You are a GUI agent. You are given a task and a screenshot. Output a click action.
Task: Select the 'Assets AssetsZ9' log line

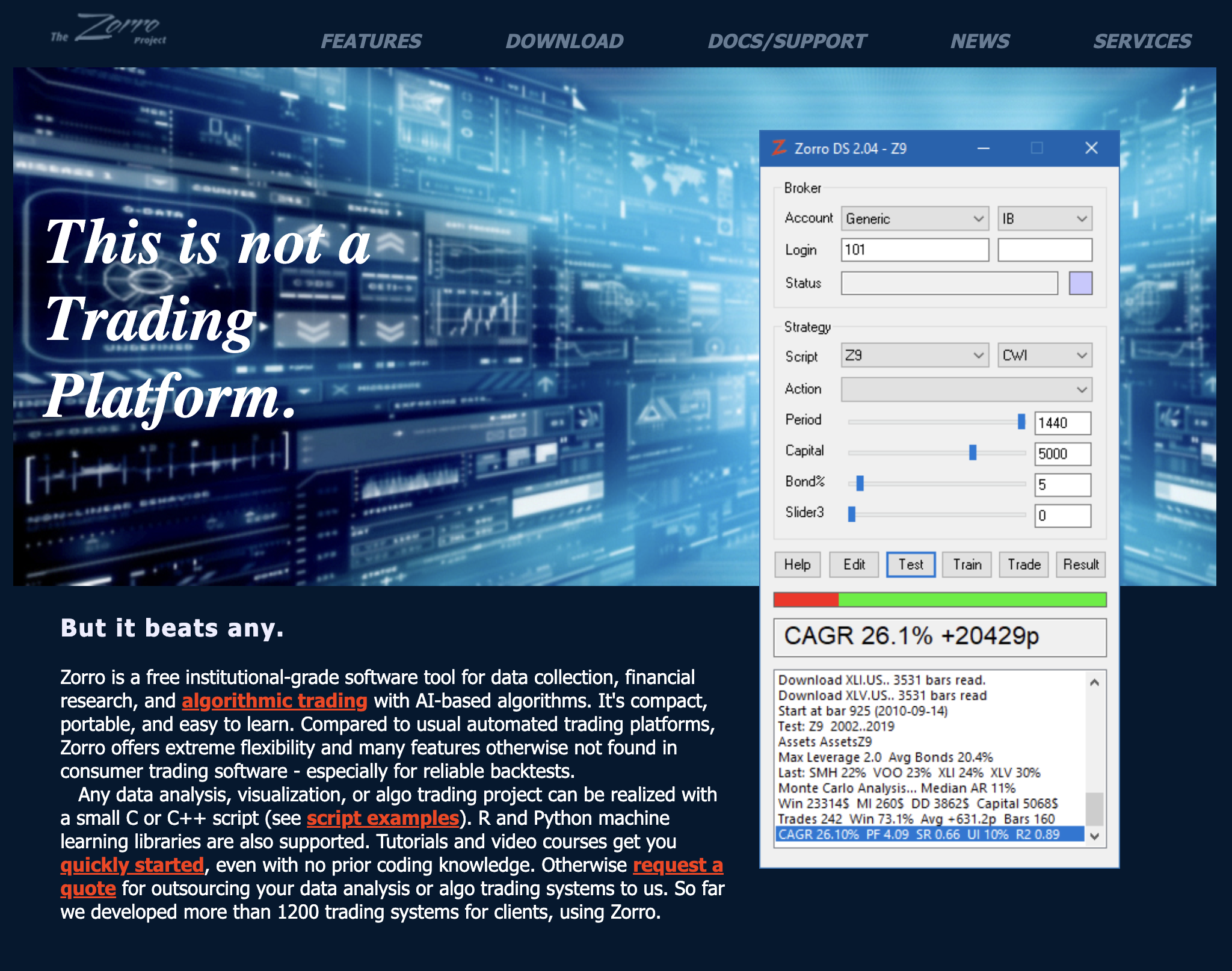coord(825,742)
